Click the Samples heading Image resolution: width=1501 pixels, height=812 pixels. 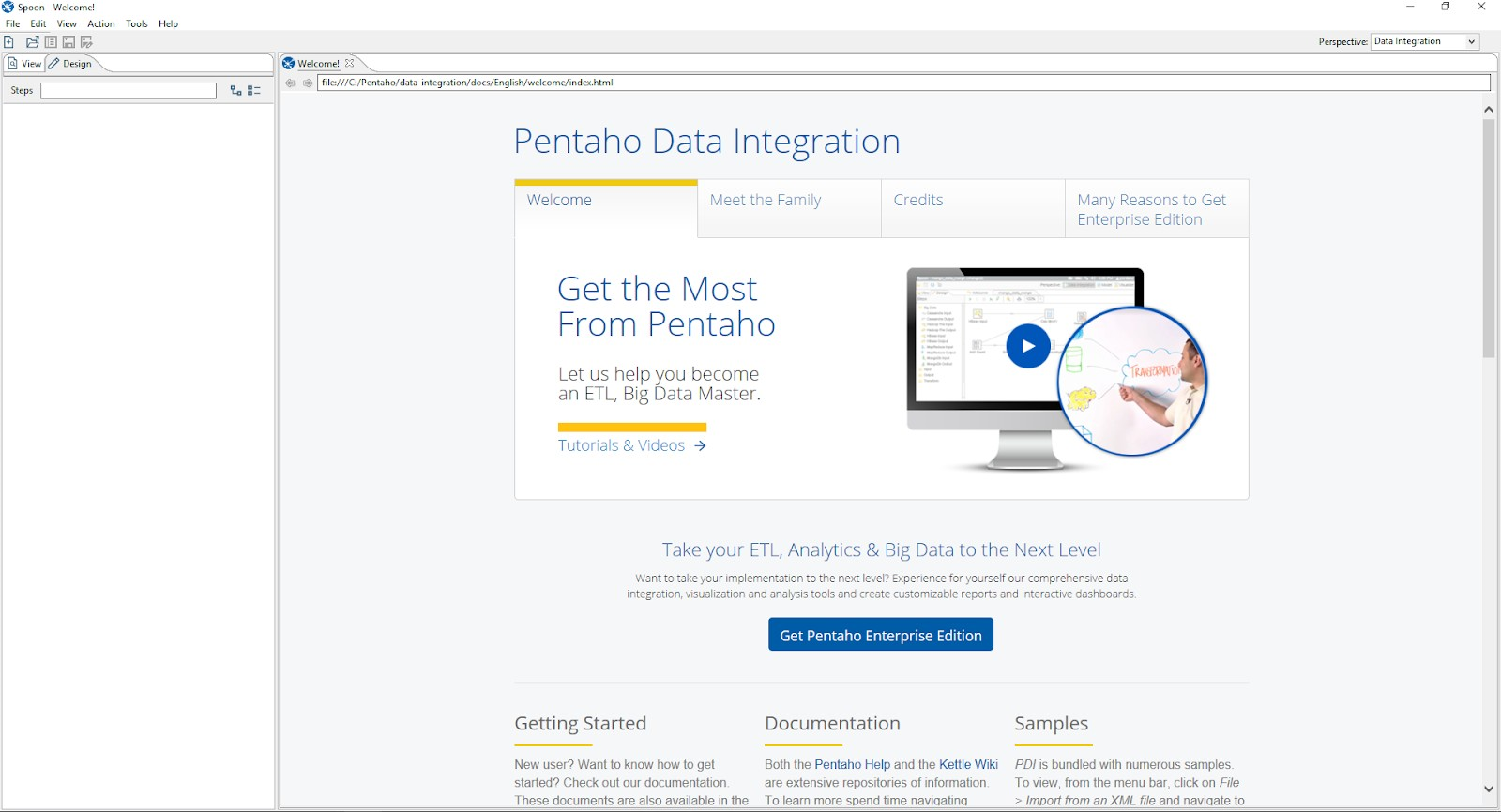[x=1052, y=724]
